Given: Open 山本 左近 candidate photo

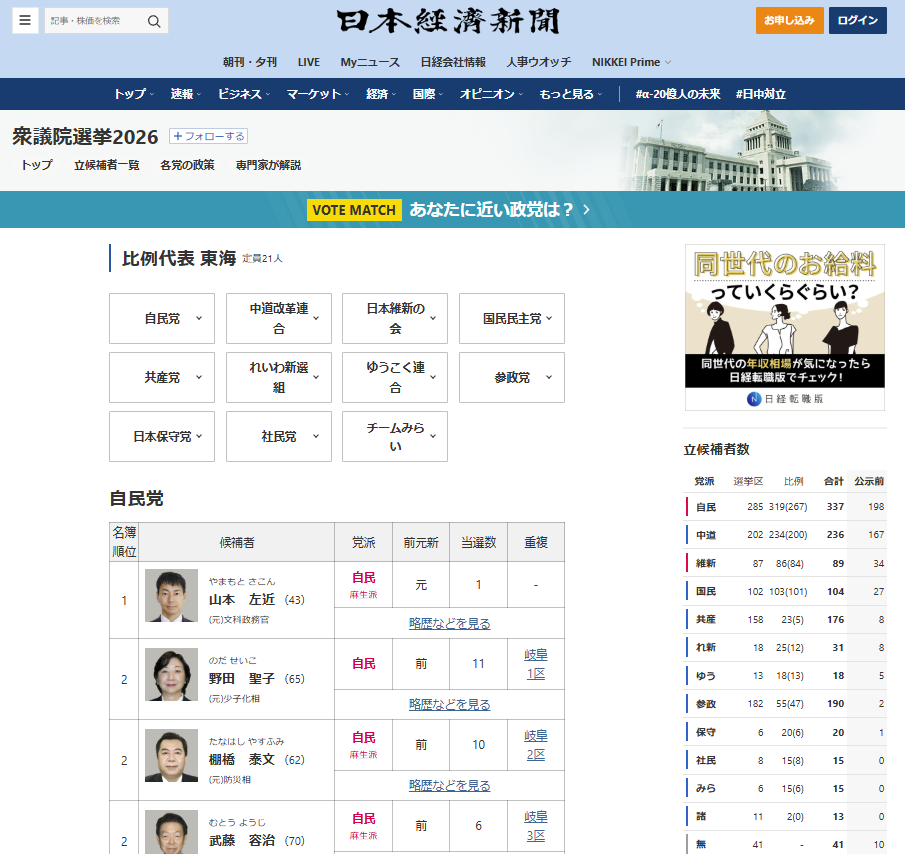Looking at the screenshot, I should pyautogui.click(x=171, y=597).
